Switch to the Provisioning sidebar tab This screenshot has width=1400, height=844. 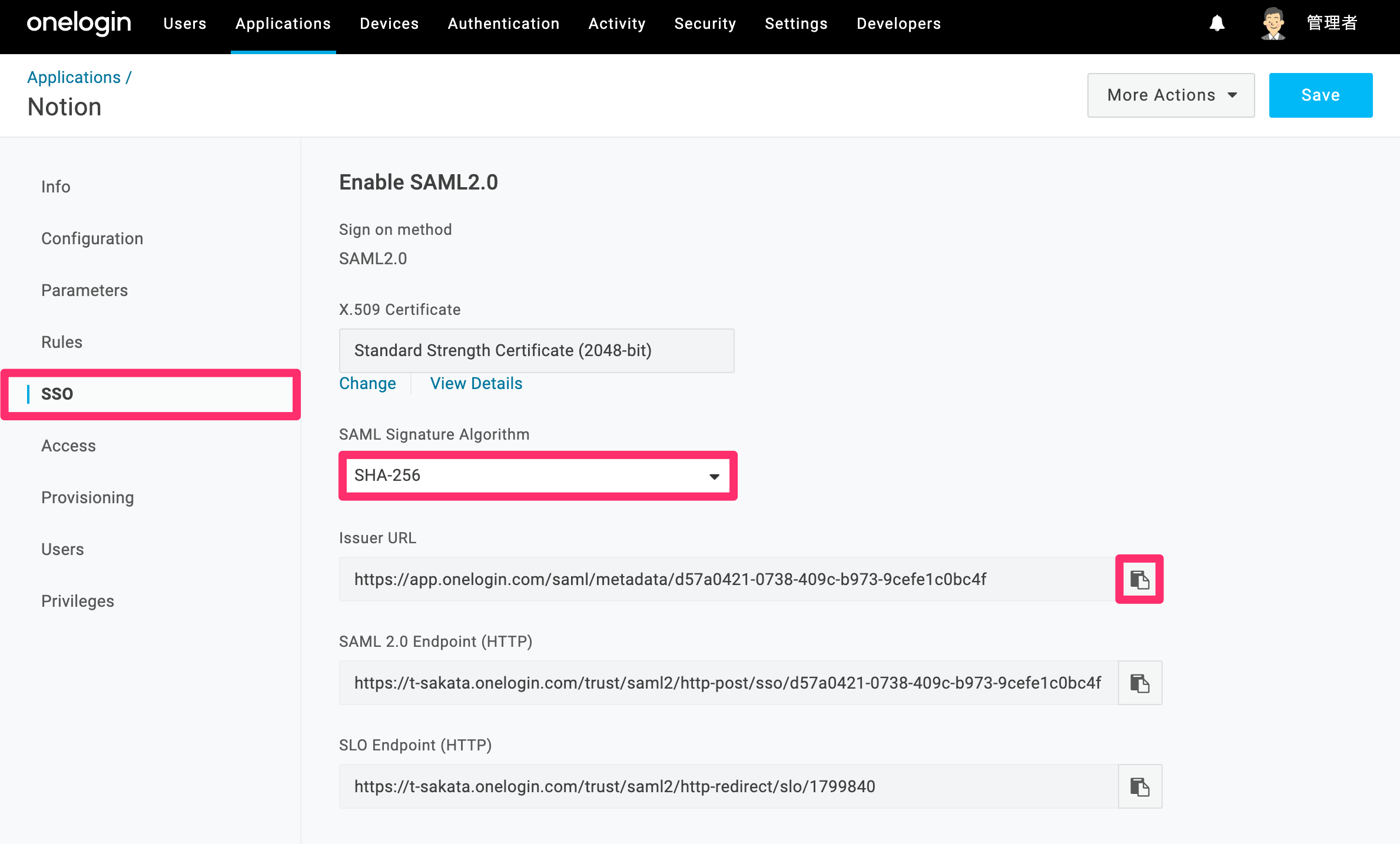[88, 497]
